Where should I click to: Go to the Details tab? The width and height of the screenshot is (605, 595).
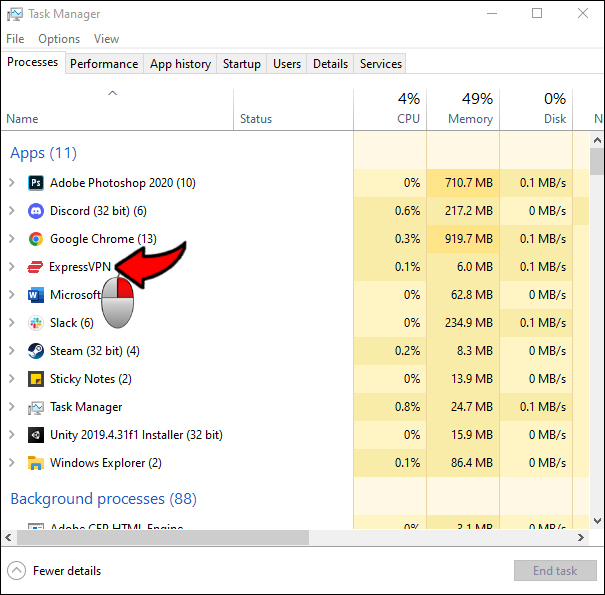(330, 64)
